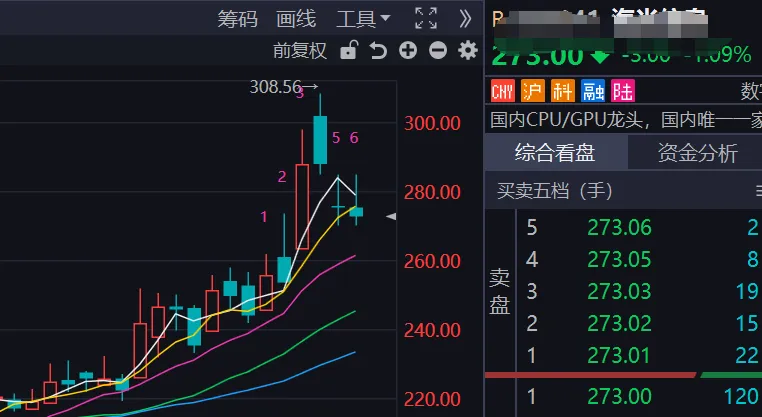Image resolution: width=762 pixels, height=417 pixels.
Task: Click the 280.00 price axis label
Action: (x=432, y=192)
